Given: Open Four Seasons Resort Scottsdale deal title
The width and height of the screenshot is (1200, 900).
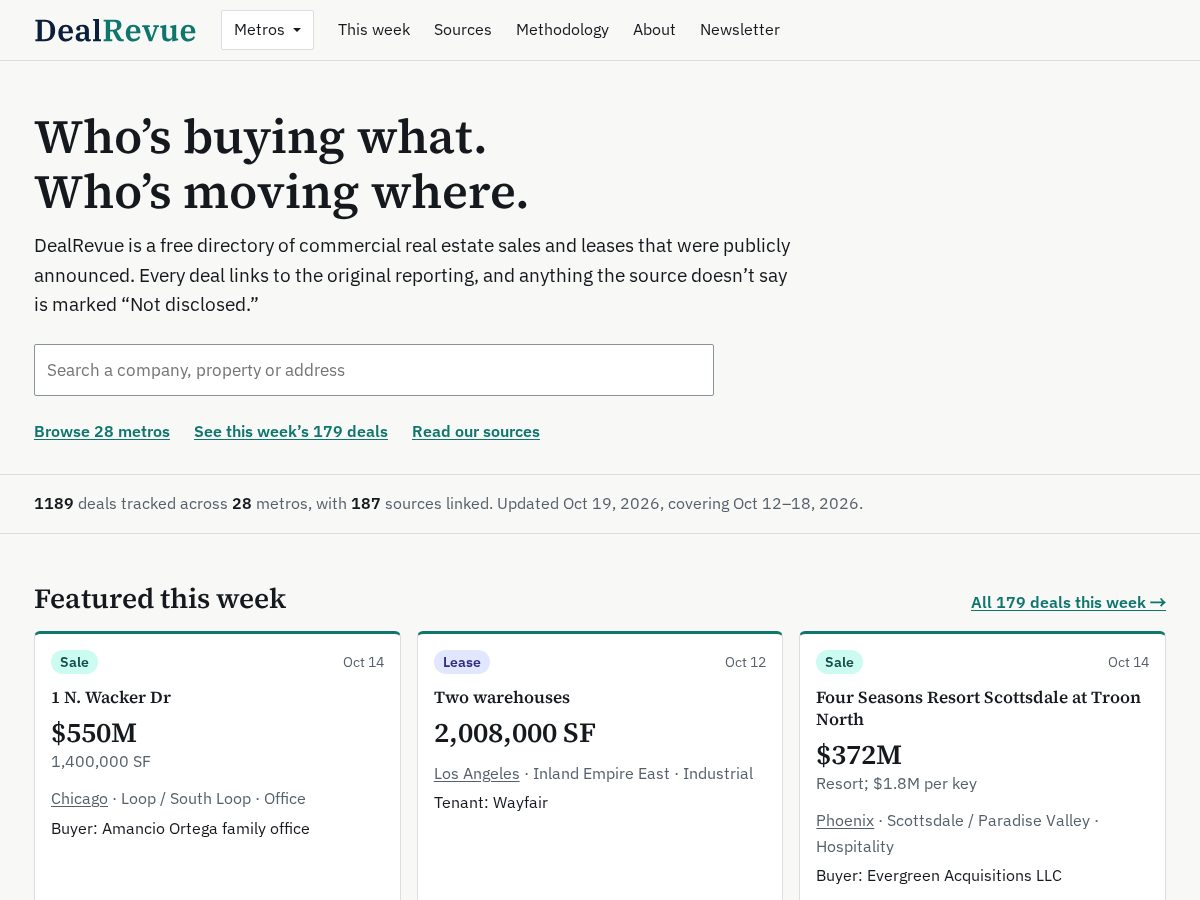Looking at the screenshot, I should tap(978, 708).
